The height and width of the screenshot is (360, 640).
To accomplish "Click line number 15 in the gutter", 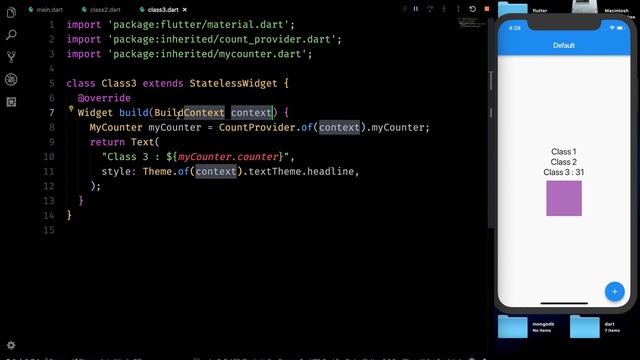I will pyautogui.click(x=49, y=231).
